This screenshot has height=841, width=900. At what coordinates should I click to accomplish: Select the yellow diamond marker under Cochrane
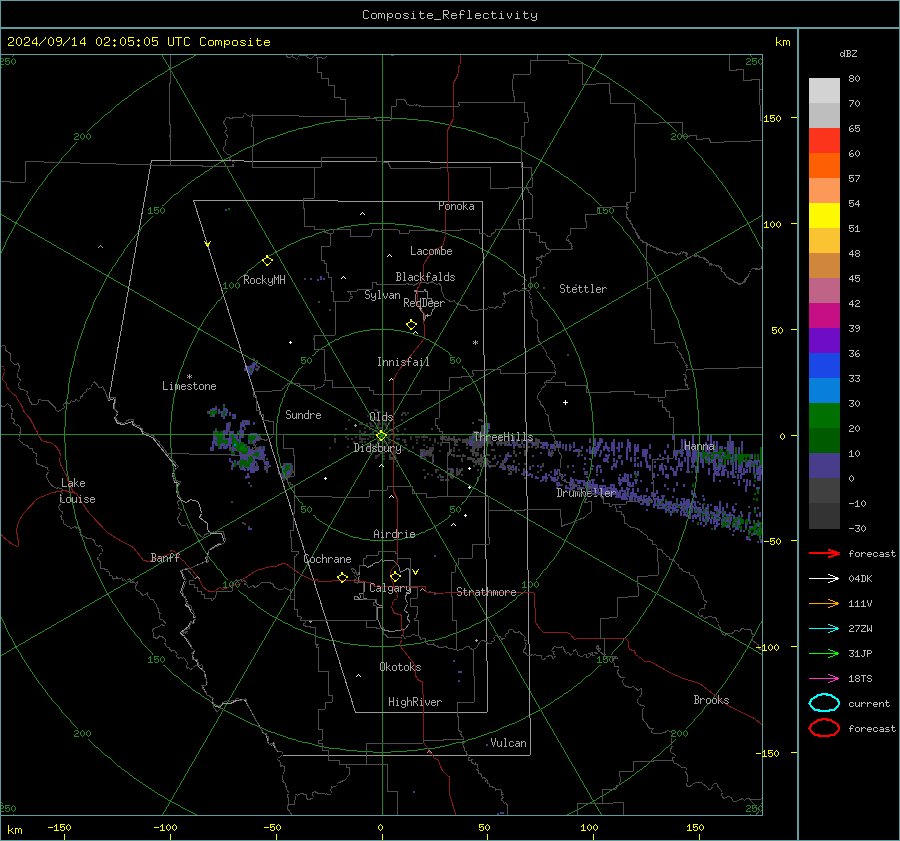pyautogui.click(x=342, y=578)
